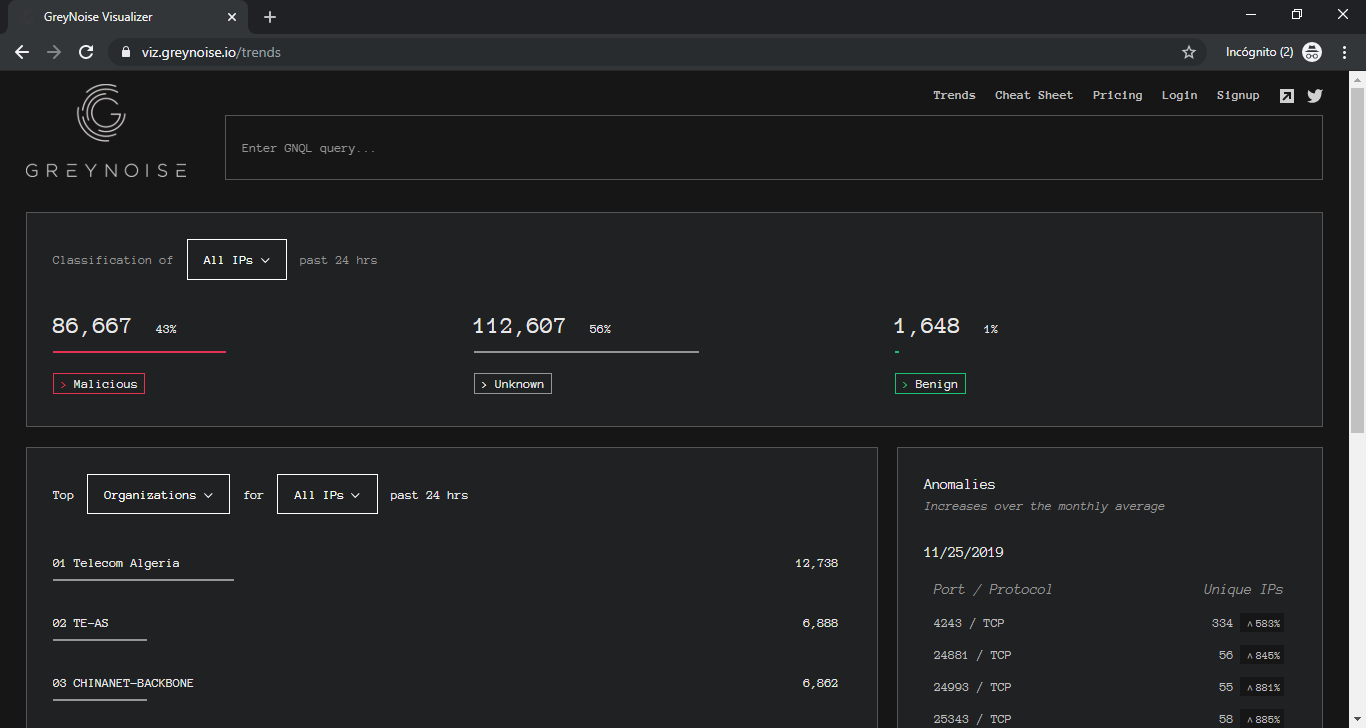Click the 1,648 benign count

pos(927,326)
